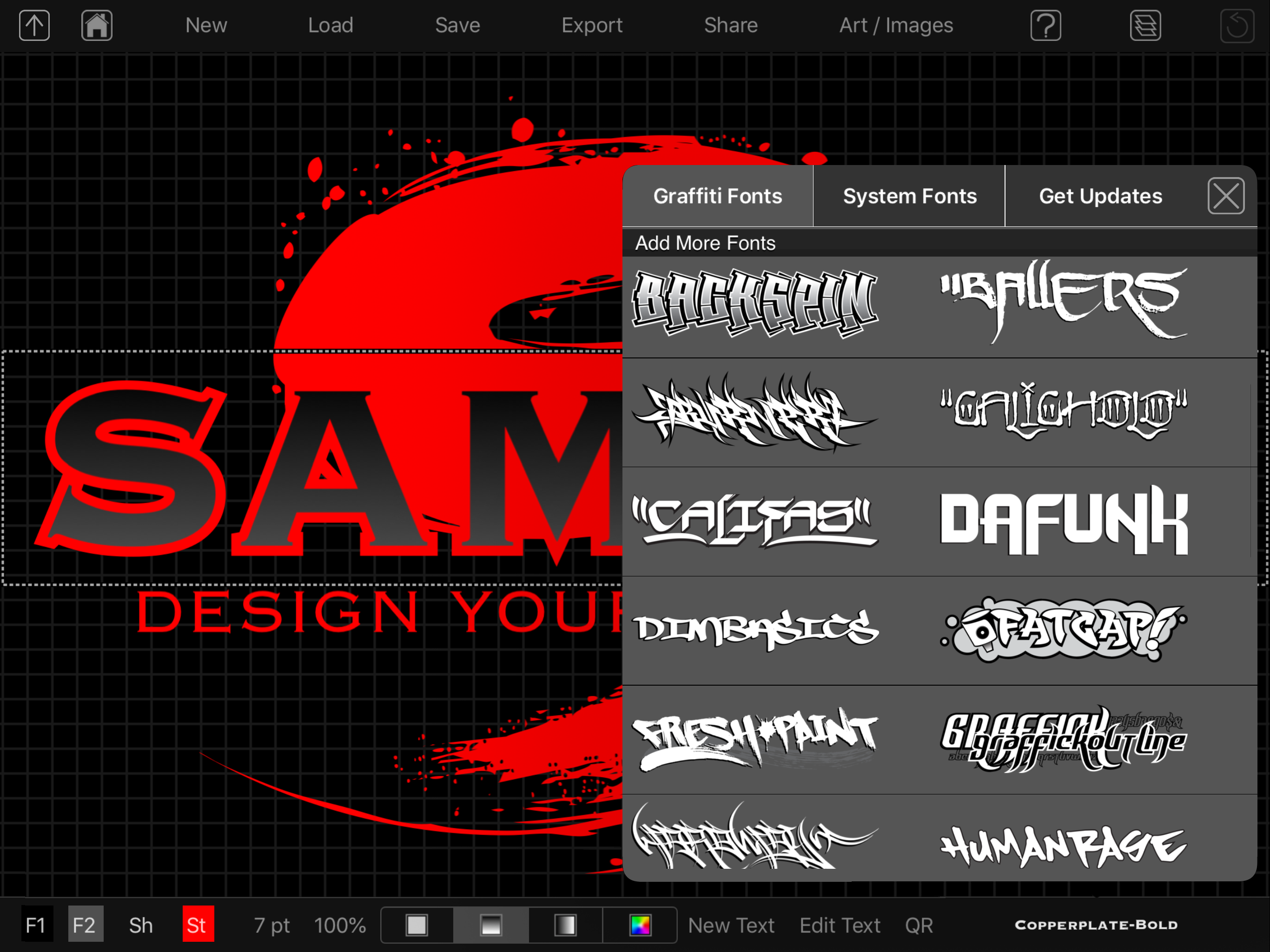Click Save in top bar
This screenshot has width=1270, height=952.
[x=457, y=25]
